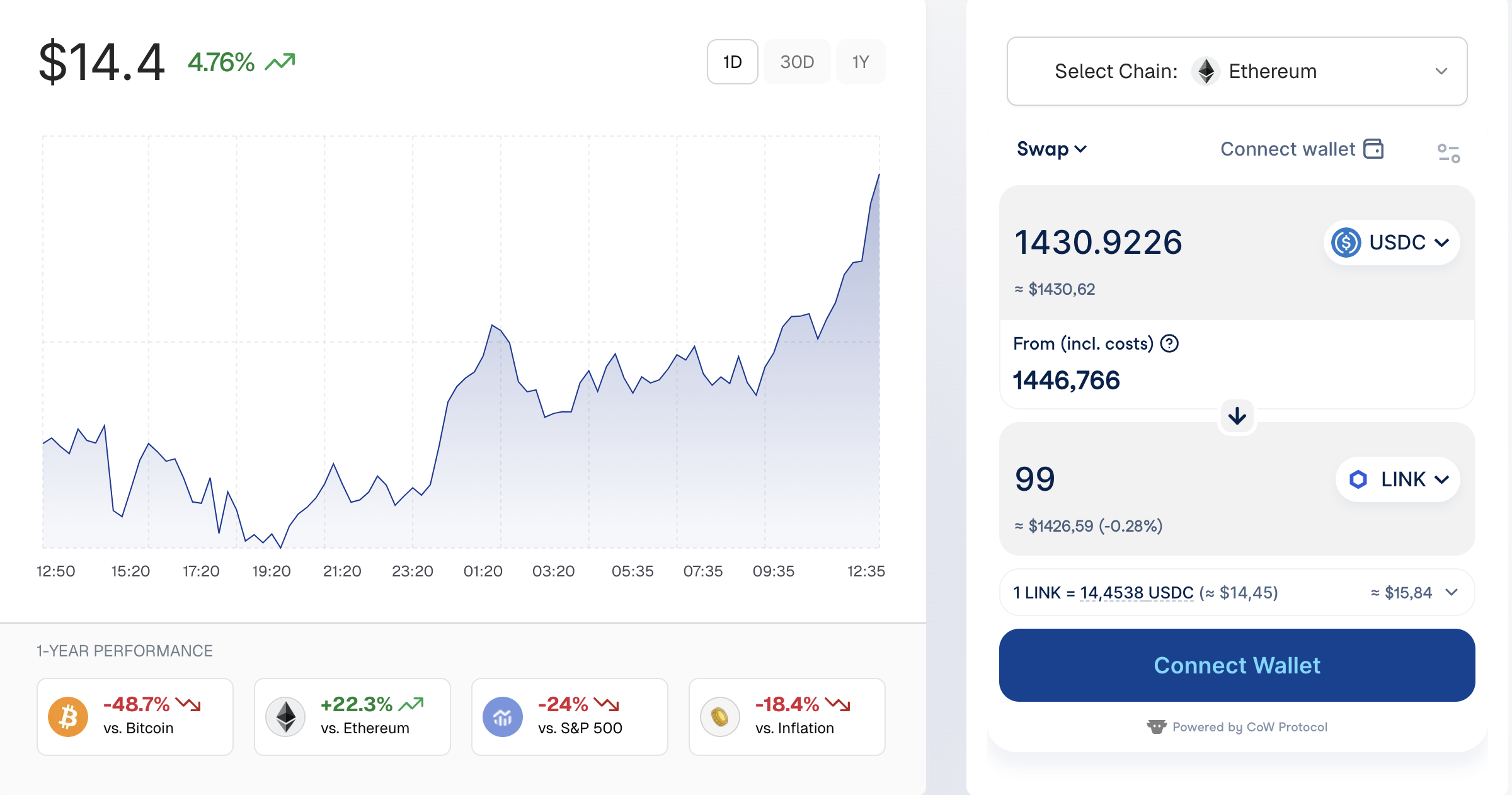Open the Swap mode menu
The image size is (1512, 795).
click(1051, 149)
